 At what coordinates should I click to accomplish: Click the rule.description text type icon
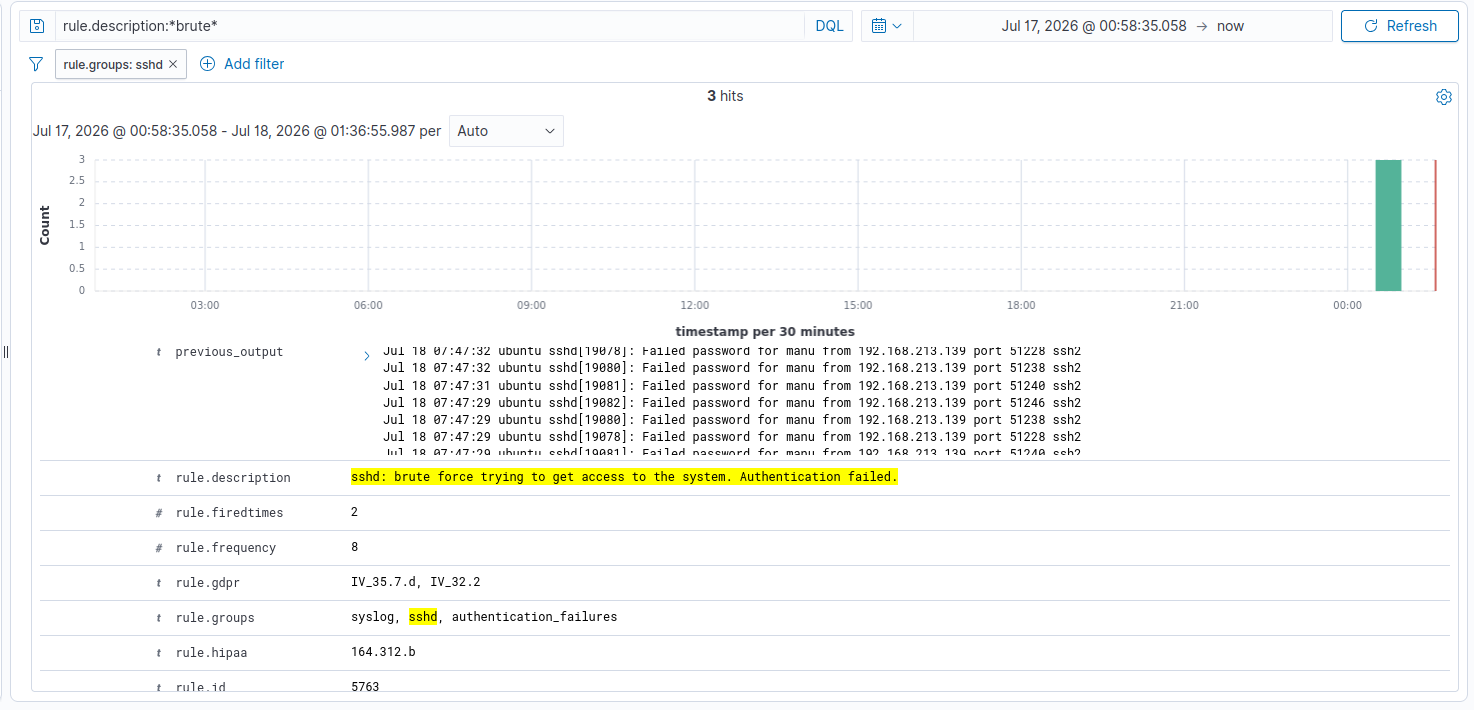pyautogui.click(x=159, y=478)
